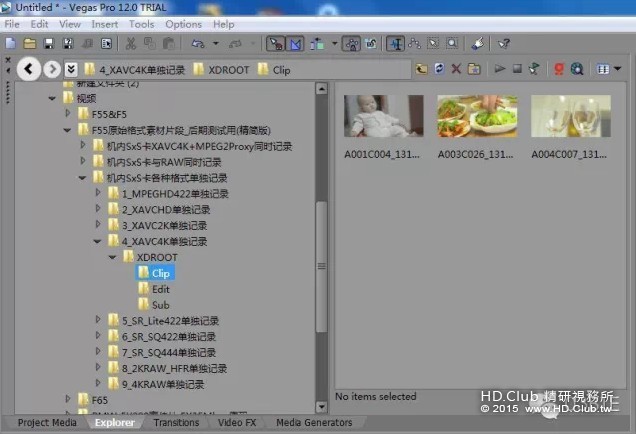Click the Interactive Tutorials icon

coord(478,43)
